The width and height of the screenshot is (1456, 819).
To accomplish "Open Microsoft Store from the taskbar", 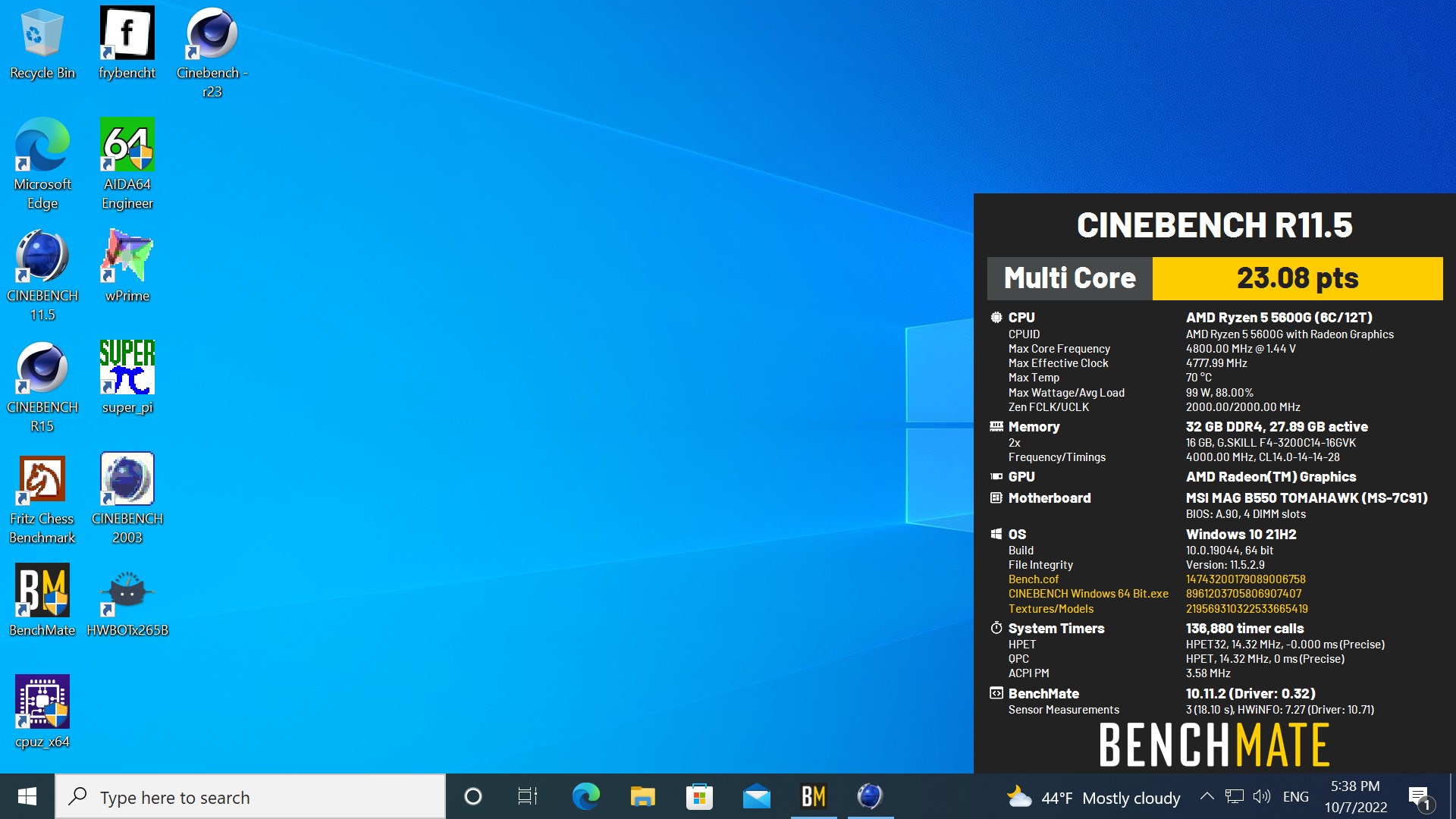I will click(x=699, y=796).
